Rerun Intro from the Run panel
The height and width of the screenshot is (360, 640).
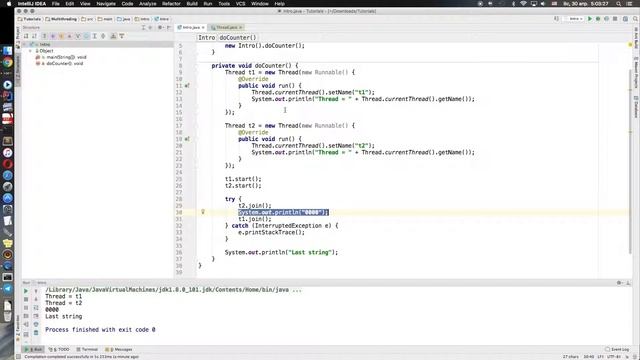click(x=26, y=291)
